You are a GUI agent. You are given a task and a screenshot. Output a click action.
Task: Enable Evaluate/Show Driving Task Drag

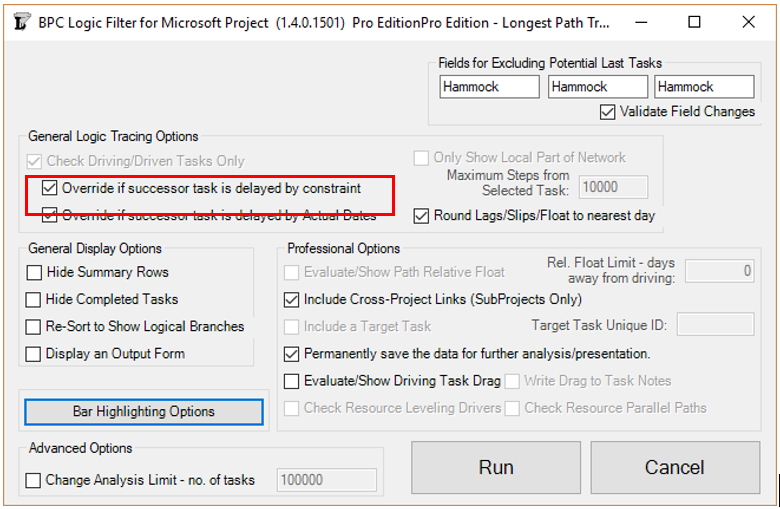pos(292,381)
